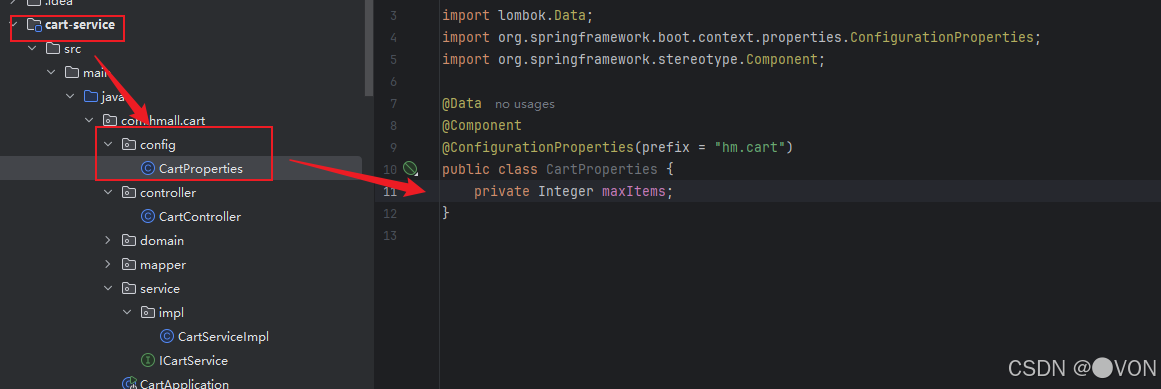
Task: Click the "hm.cart" prefix string
Action: click(750, 147)
